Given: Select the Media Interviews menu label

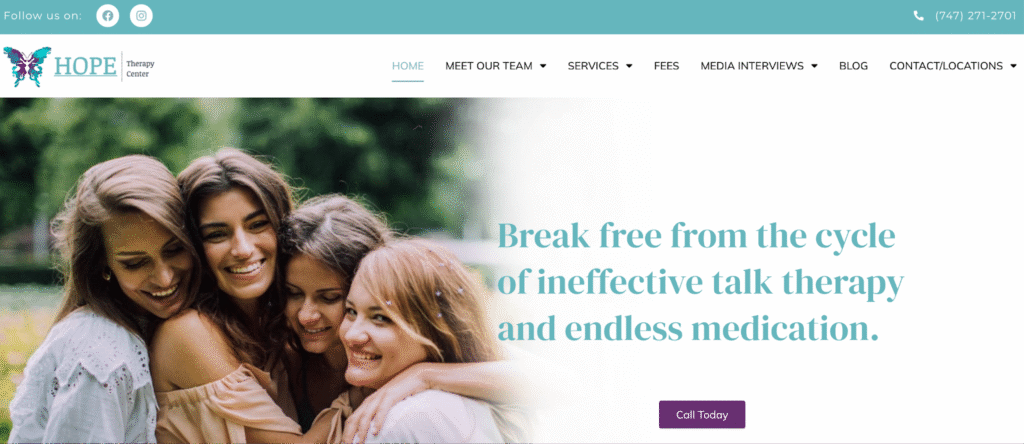Looking at the screenshot, I should [x=752, y=66].
